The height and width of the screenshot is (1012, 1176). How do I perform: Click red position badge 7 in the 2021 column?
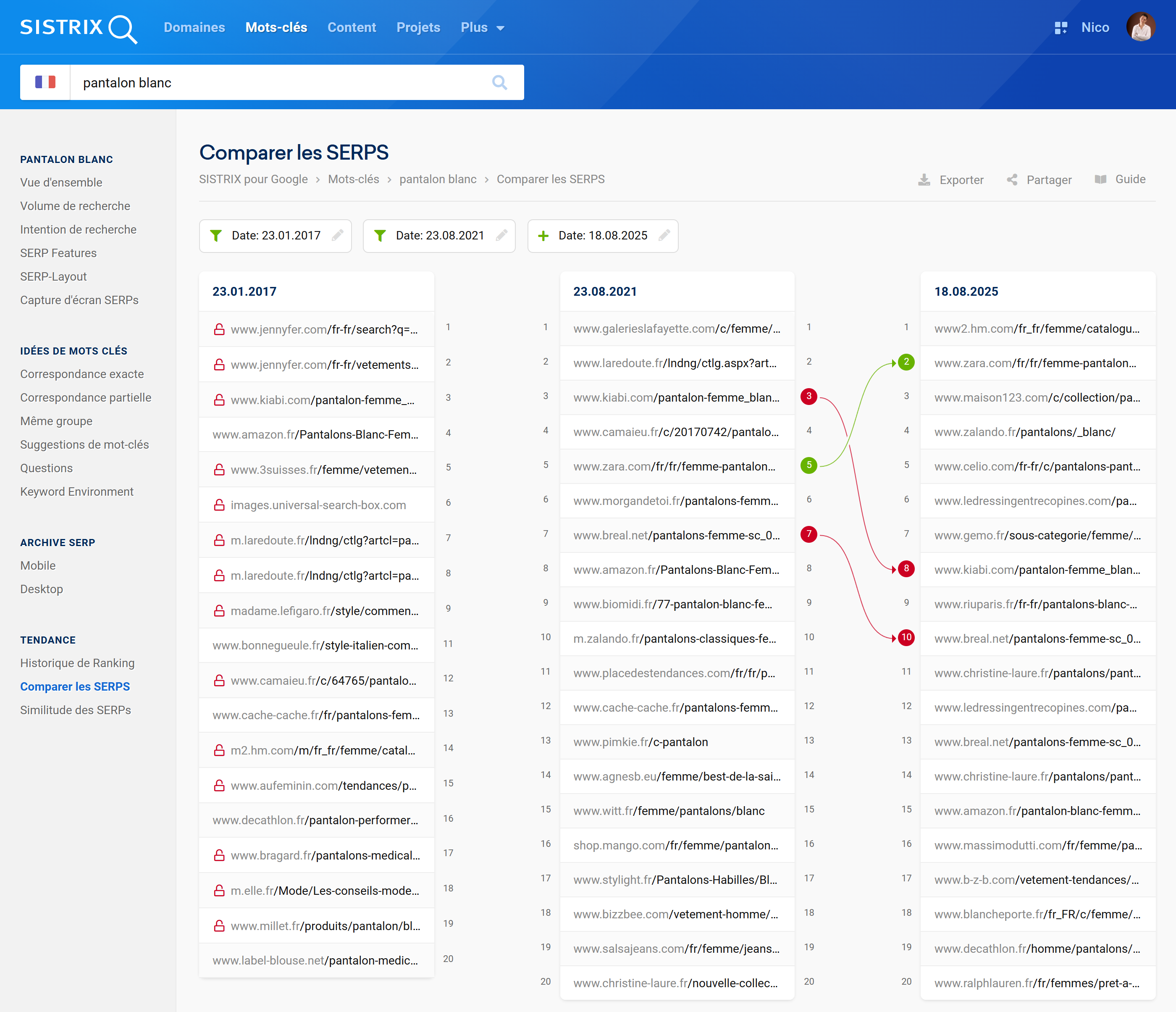809,534
